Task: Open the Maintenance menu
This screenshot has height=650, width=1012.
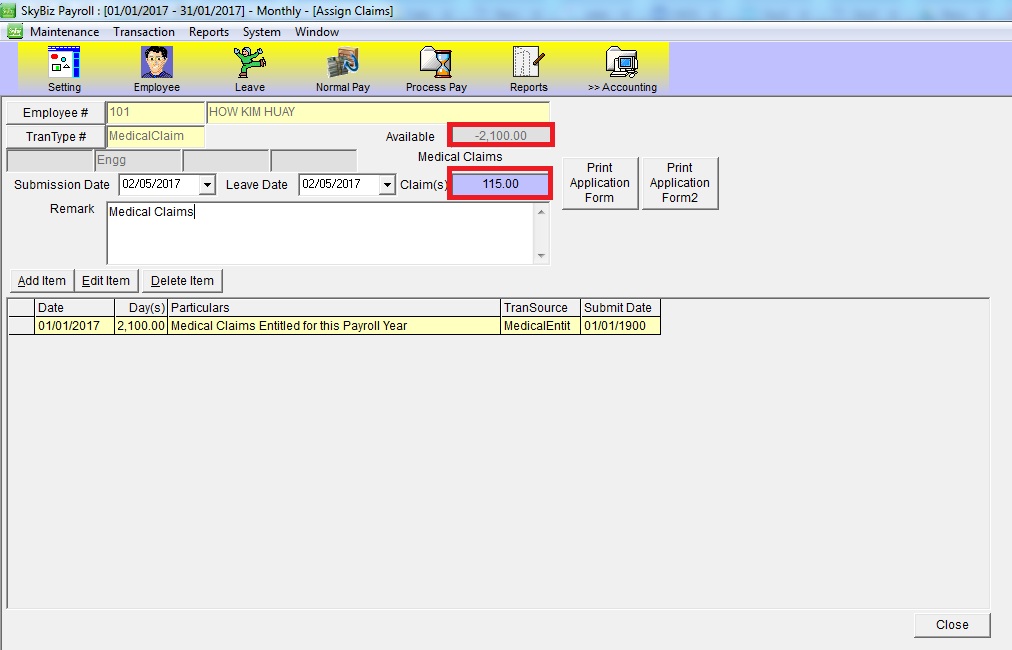Action: 64,32
